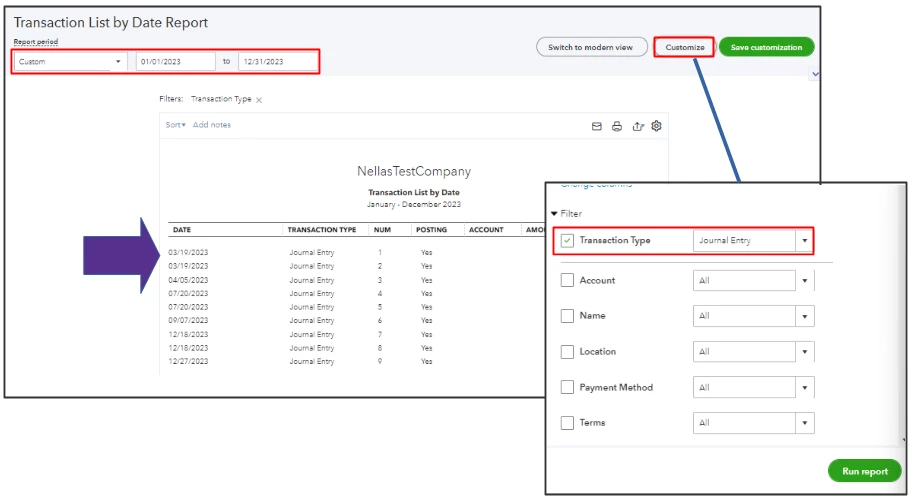Click the DATE column header

(x=182, y=230)
